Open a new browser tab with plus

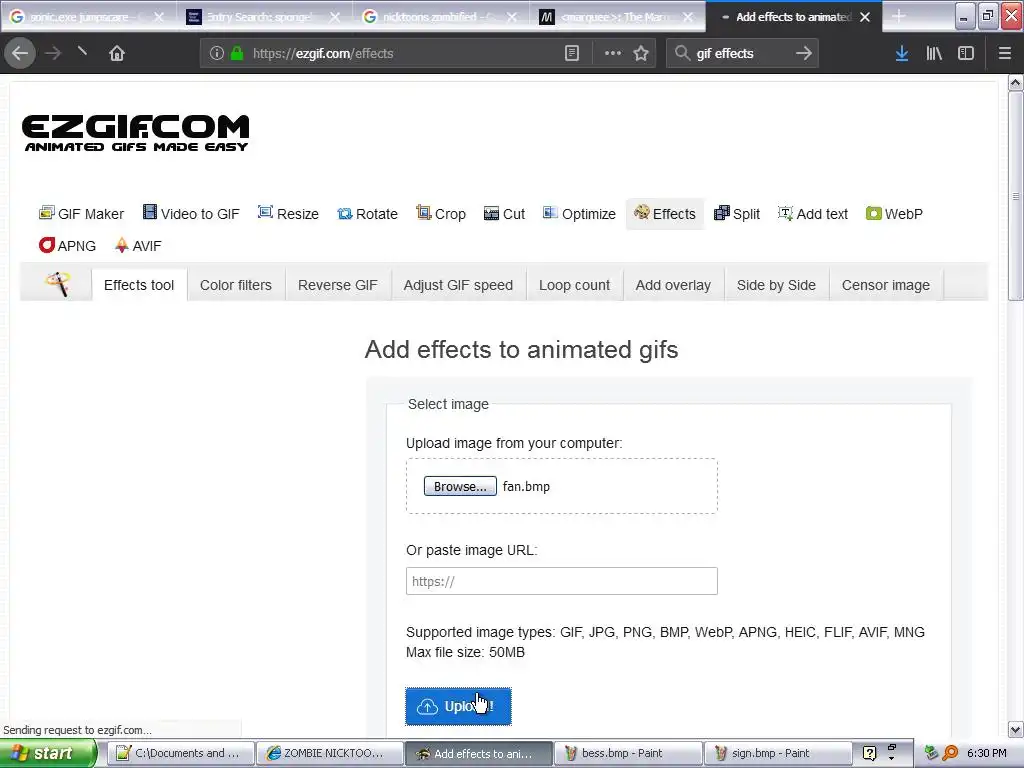pos(899,16)
